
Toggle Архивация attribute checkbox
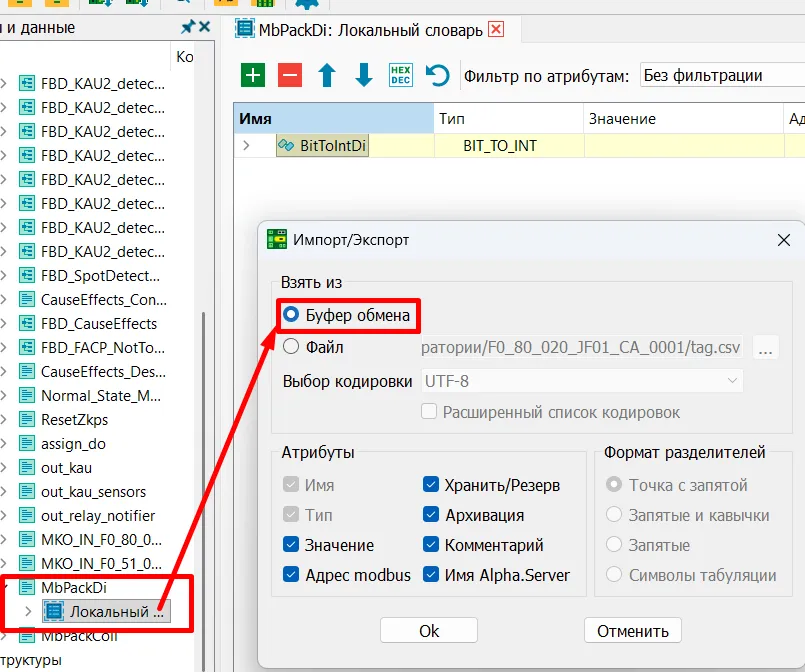pyautogui.click(x=431, y=514)
